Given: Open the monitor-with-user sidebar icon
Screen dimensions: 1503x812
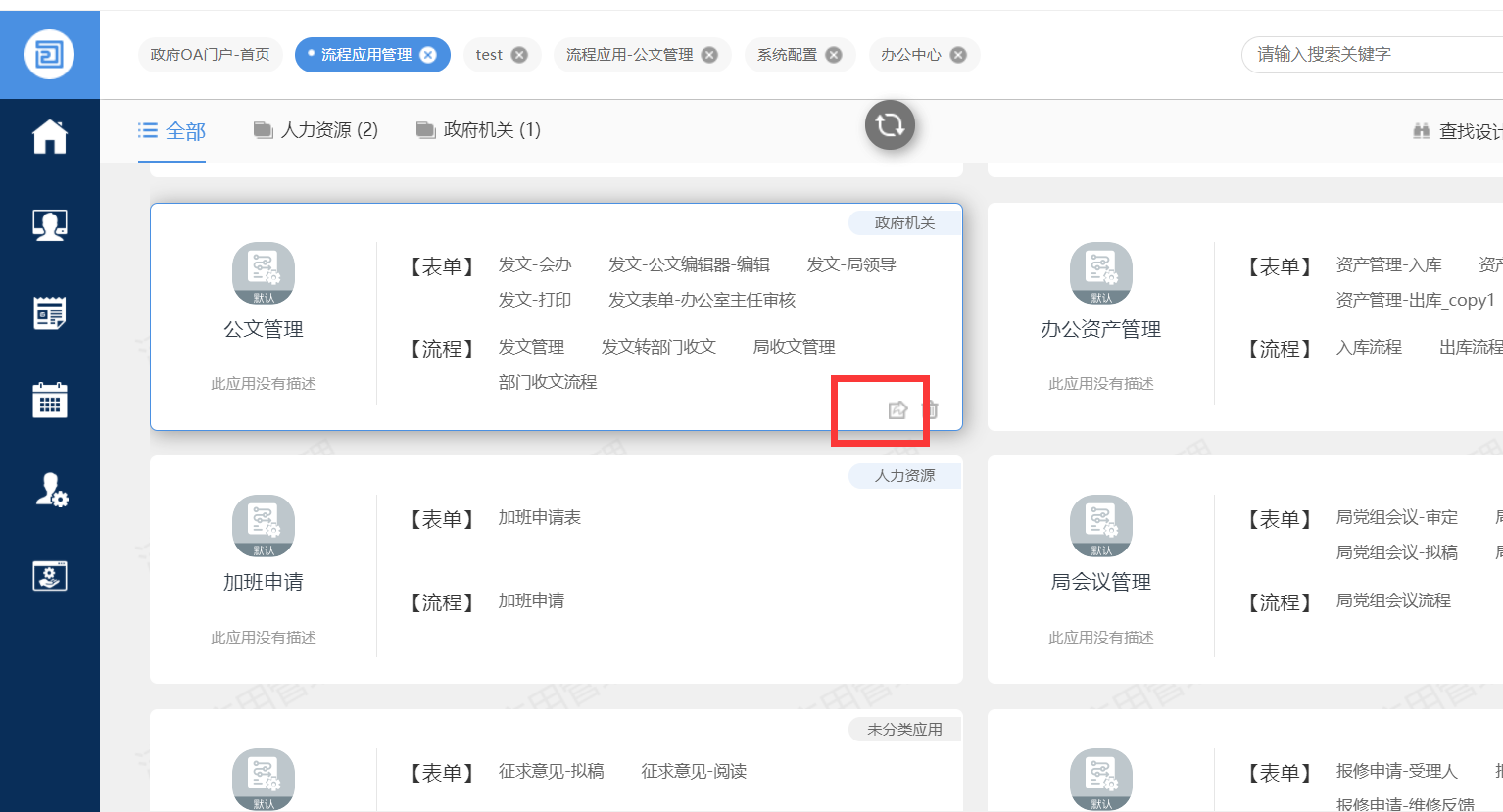Looking at the screenshot, I should click(50, 225).
